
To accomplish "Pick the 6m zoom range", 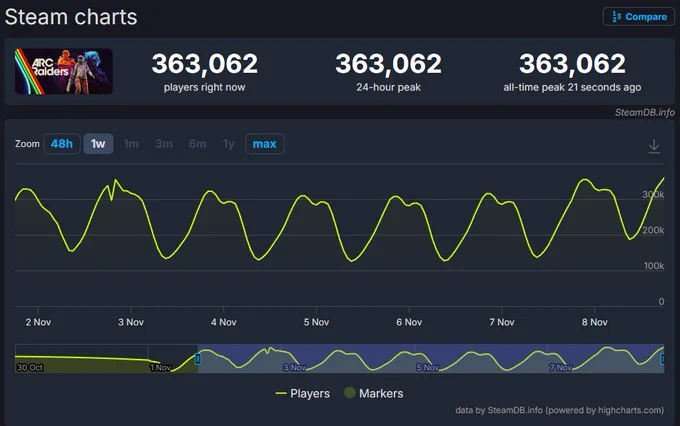I will [x=197, y=144].
